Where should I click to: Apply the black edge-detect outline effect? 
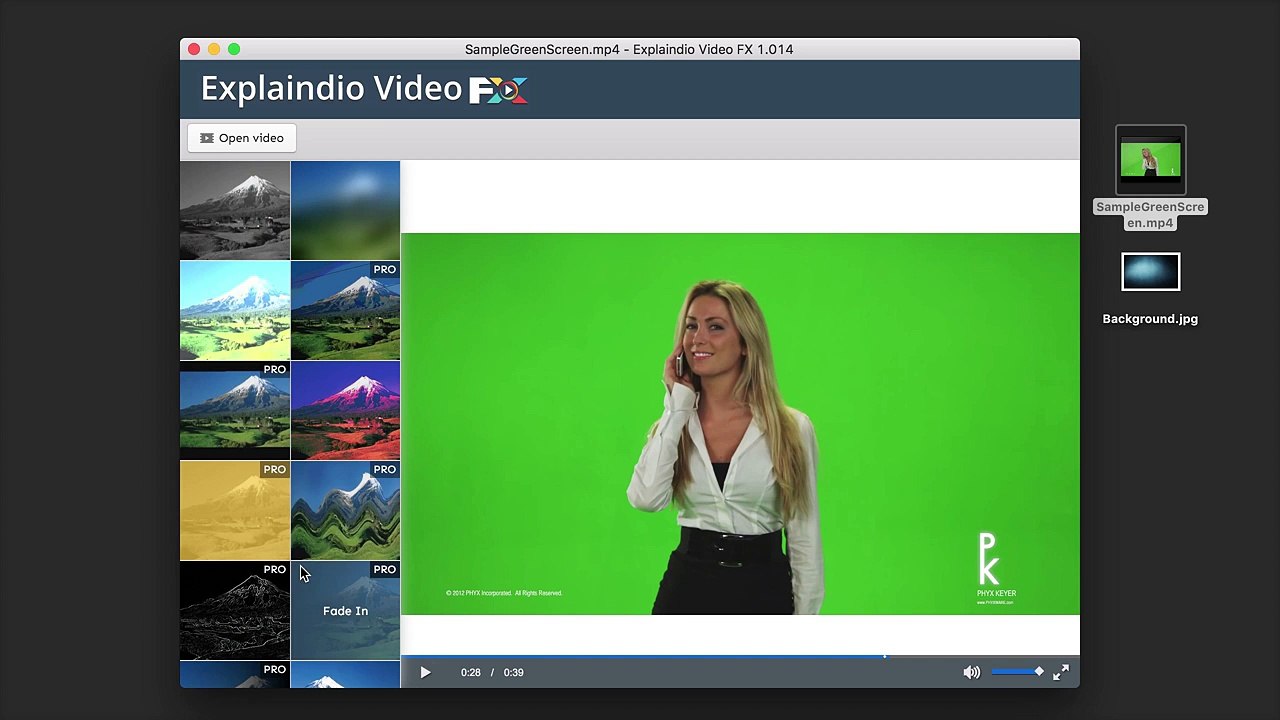point(235,610)
